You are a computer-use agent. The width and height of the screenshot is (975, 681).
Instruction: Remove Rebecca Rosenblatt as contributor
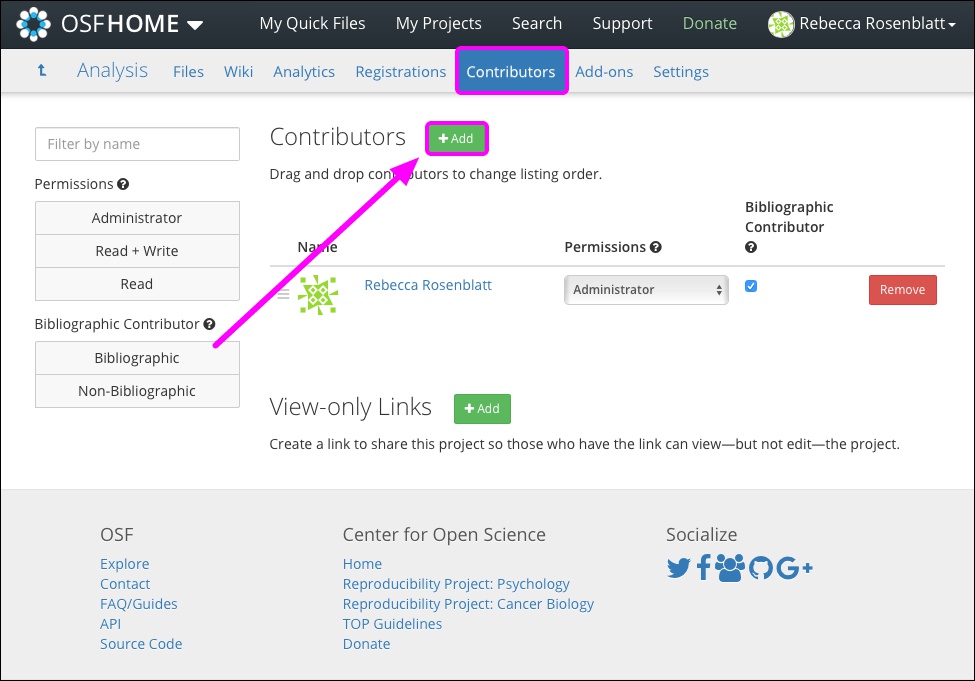[x=902, y=290]
